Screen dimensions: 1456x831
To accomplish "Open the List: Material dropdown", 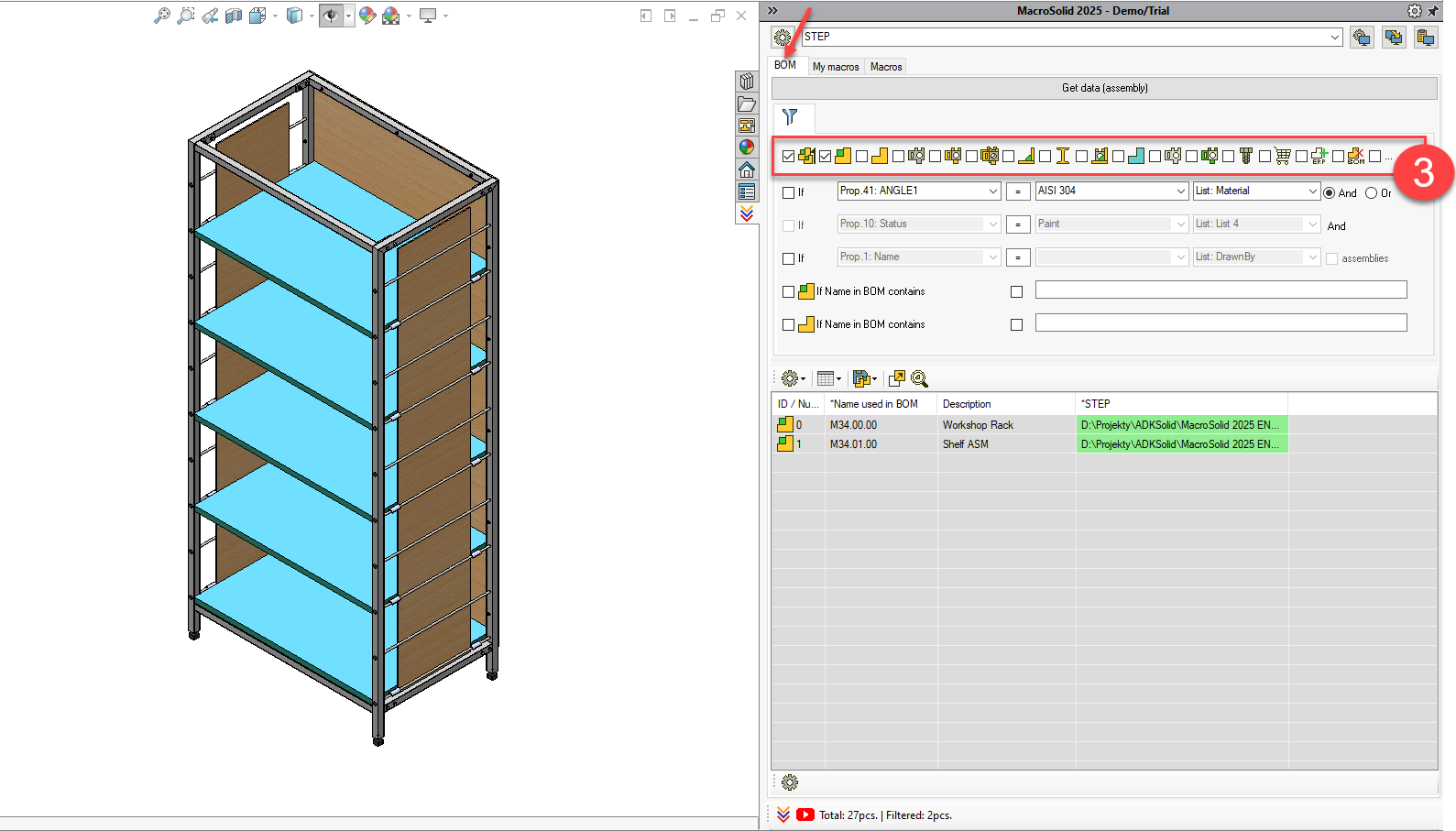I will click(x=1313, y=191).
